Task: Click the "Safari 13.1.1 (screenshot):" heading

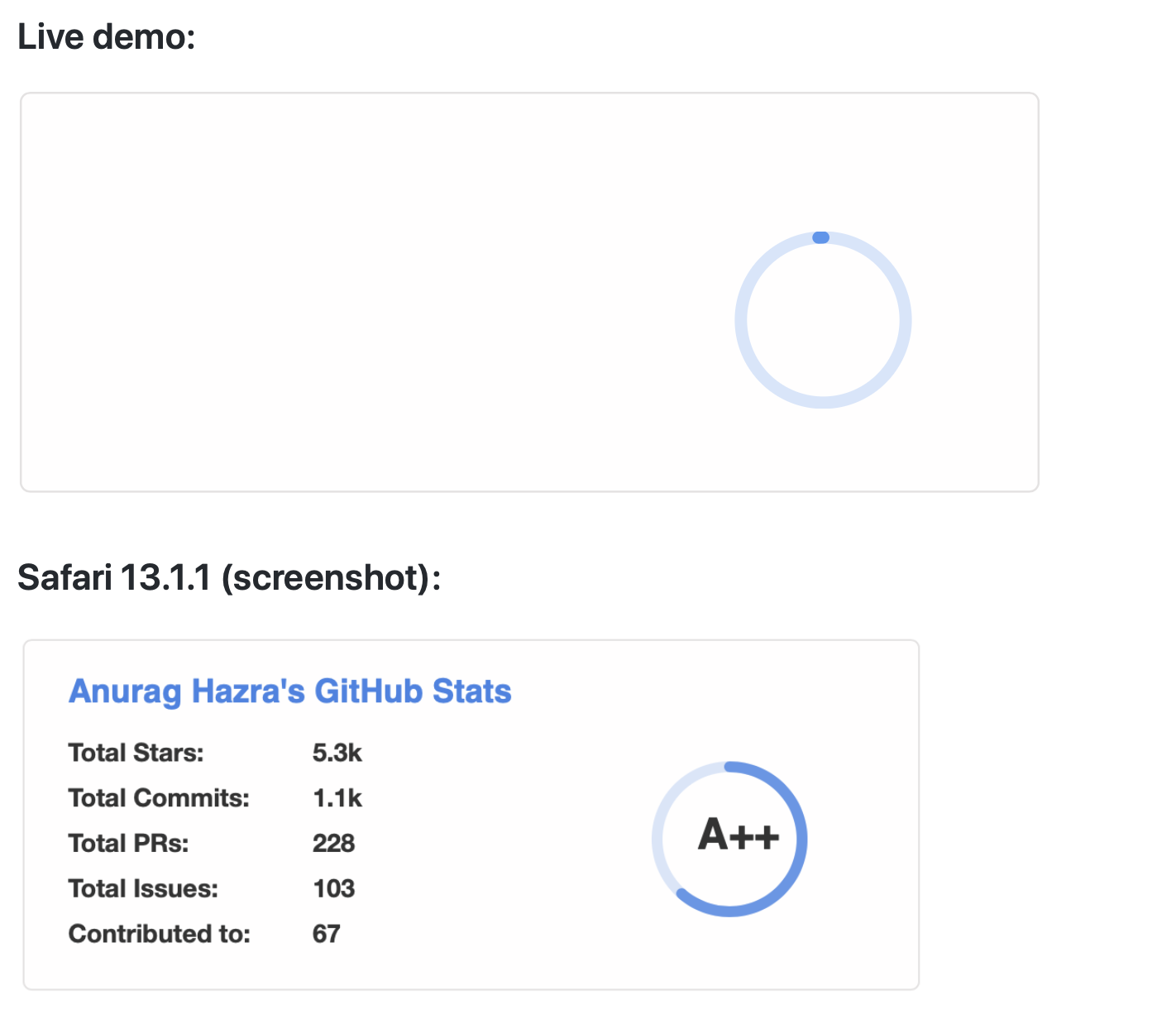Action: coord(229,577)
